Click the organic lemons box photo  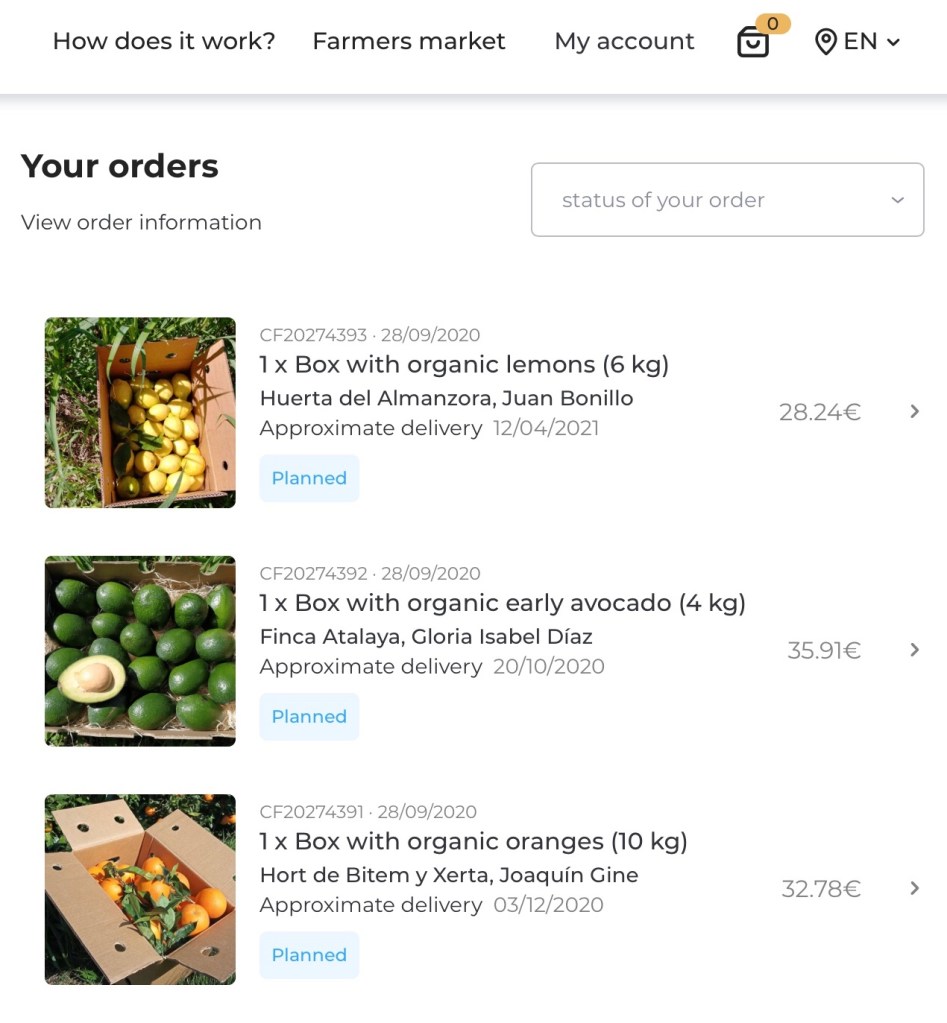pyautogui.click(x=140, y=412)
